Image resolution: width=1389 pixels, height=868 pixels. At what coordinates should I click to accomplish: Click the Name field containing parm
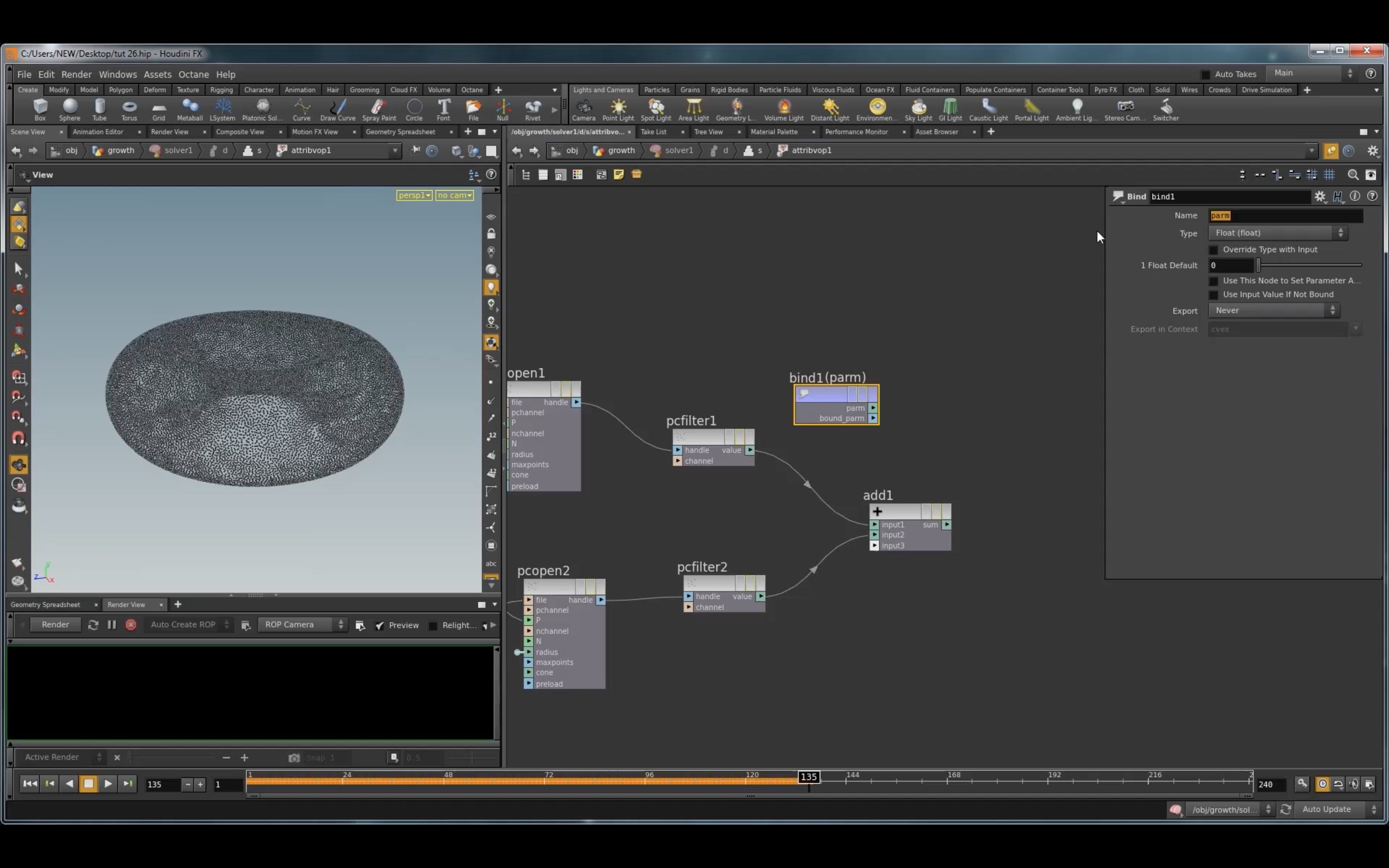point(1285,216)
